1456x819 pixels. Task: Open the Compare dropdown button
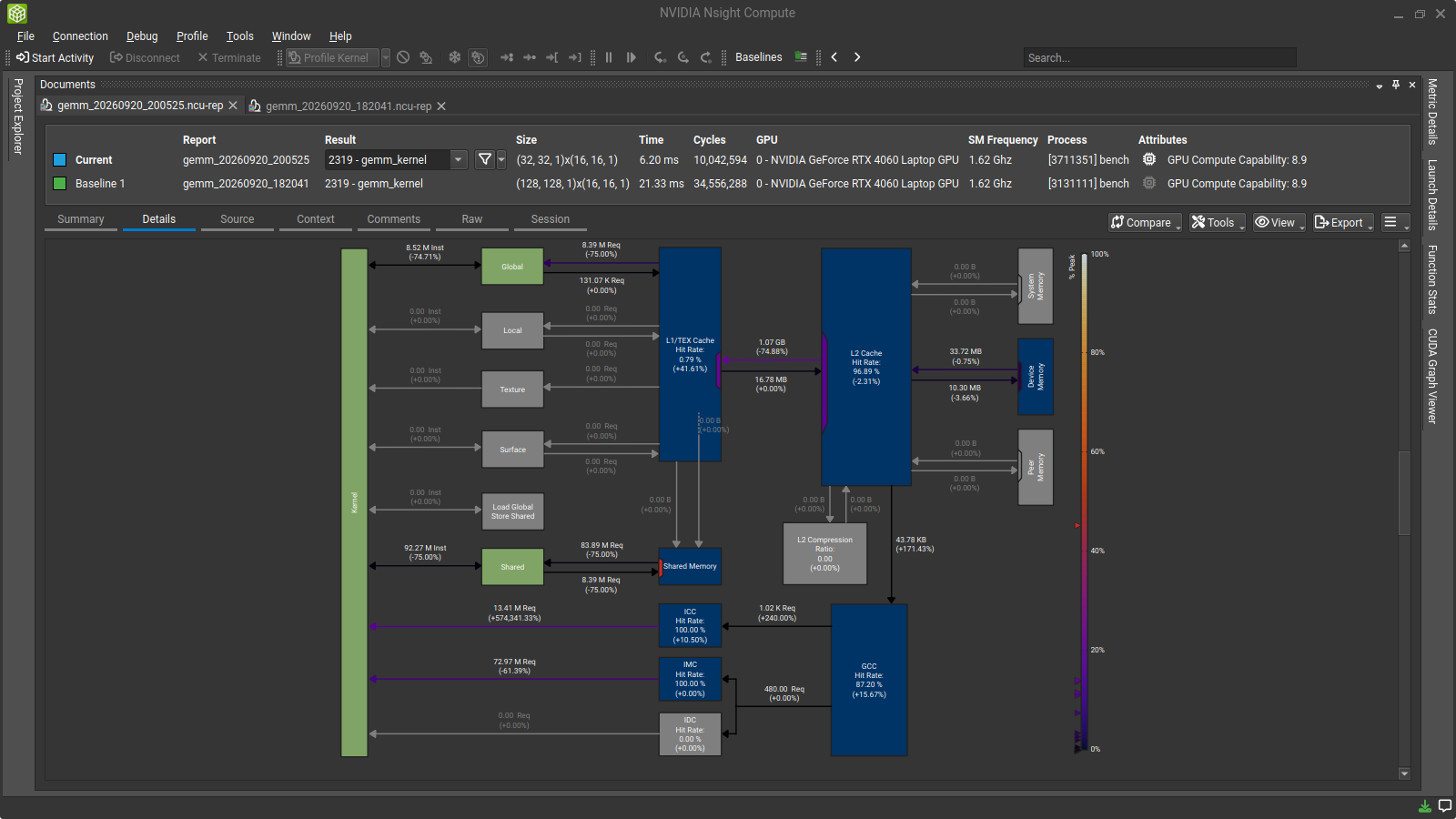tap(1145, 223)
